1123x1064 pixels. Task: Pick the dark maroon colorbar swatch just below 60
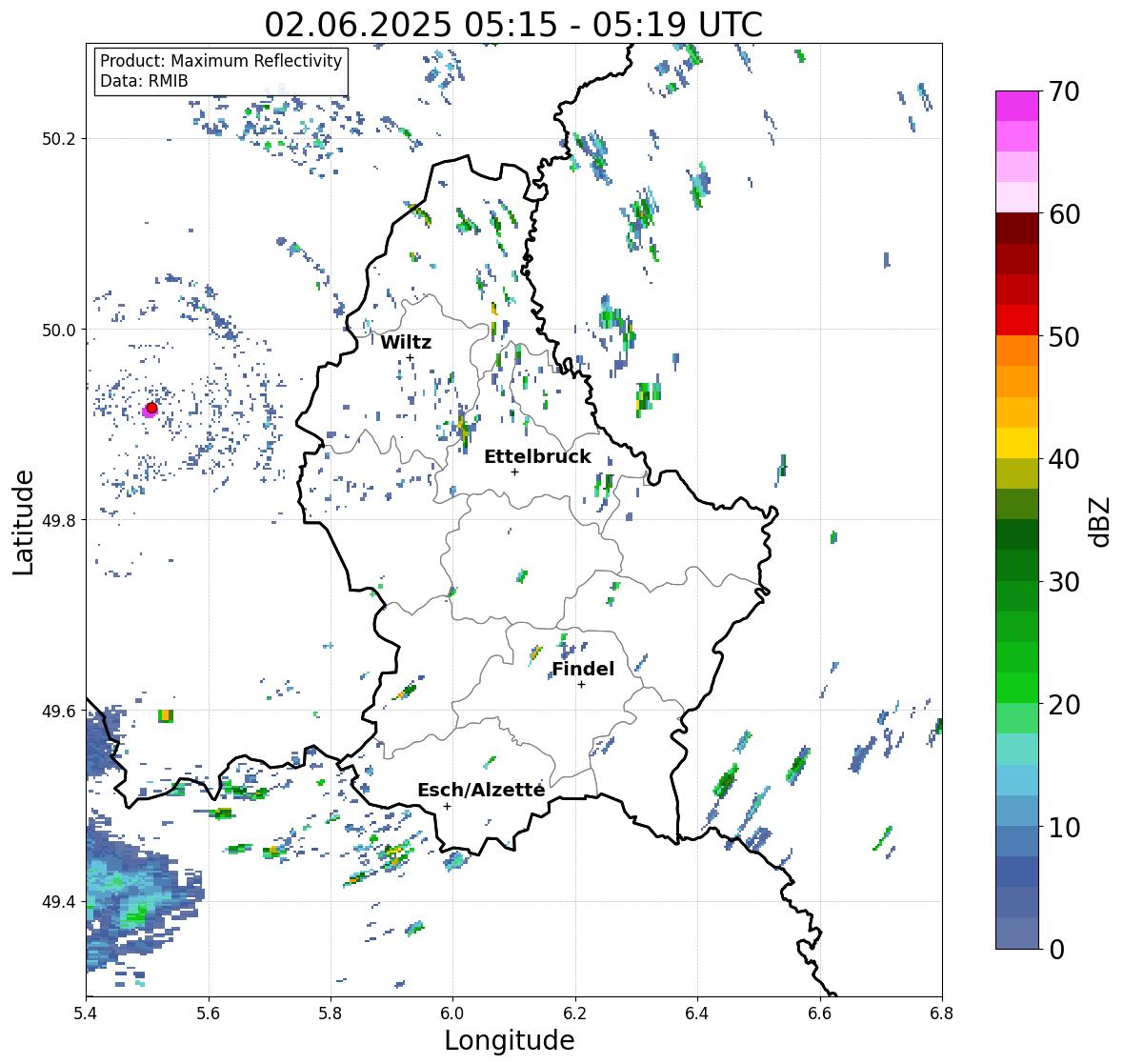tap(1017, 229)
